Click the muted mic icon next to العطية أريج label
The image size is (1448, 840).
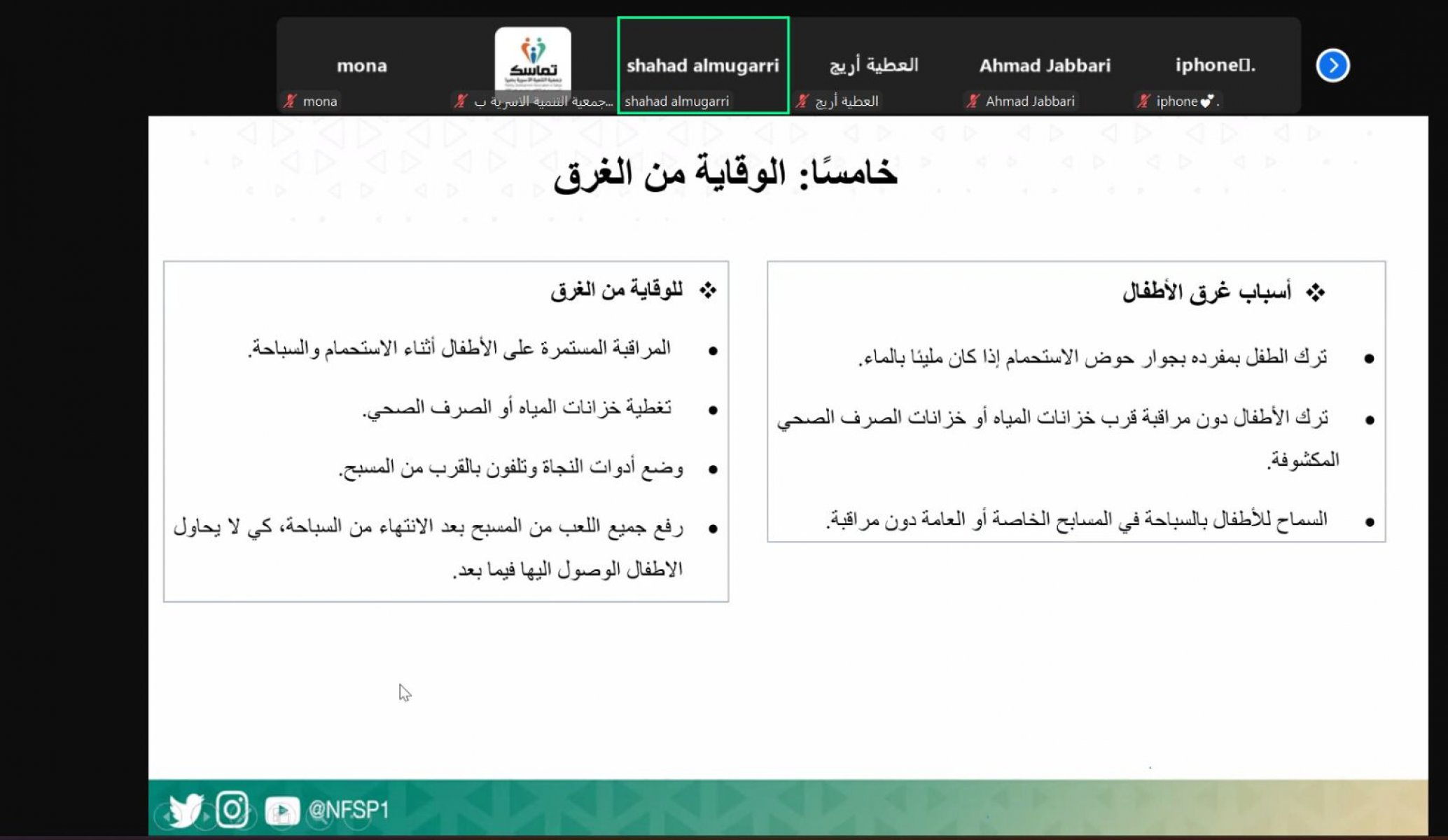tap(802, 101)
